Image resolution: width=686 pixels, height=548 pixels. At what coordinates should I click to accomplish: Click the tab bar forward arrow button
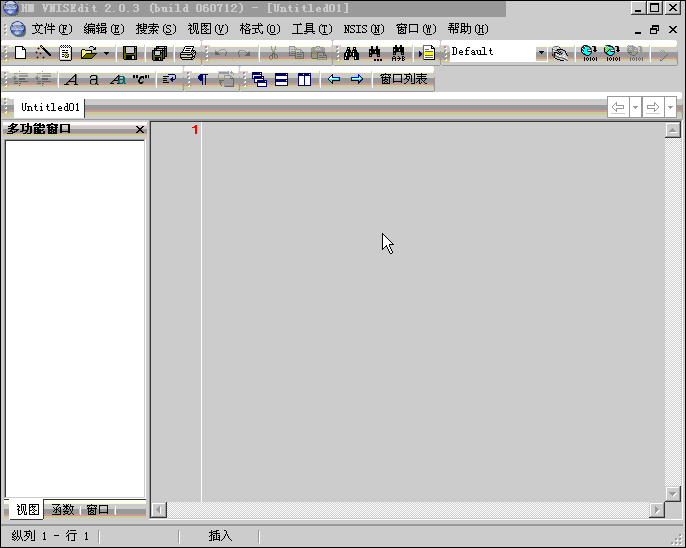point(653,107)
